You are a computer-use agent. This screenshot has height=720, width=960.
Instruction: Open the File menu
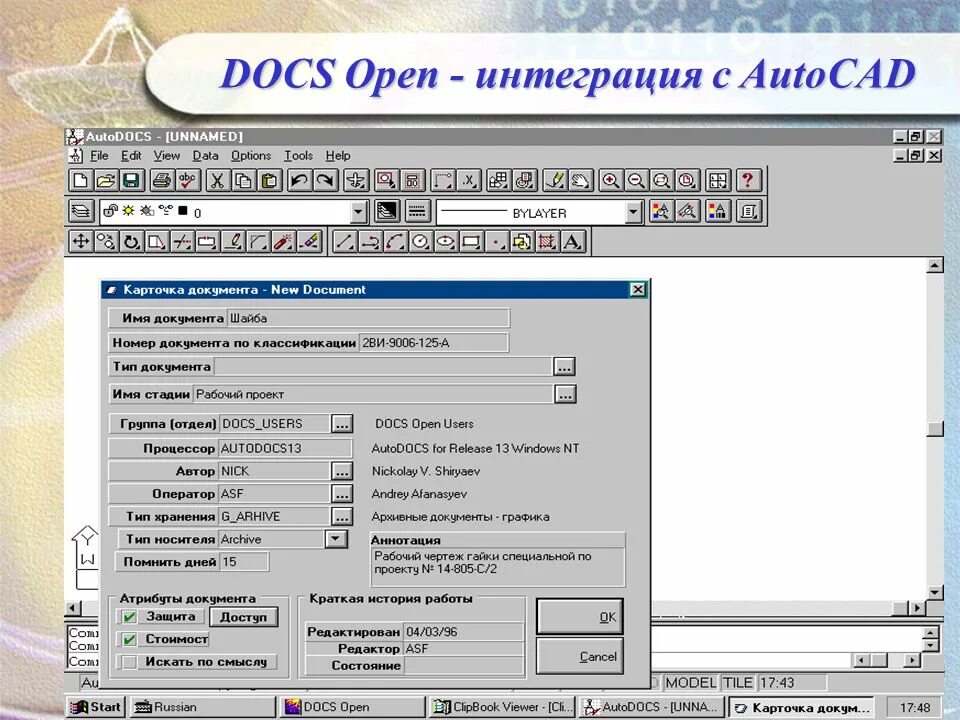click(x=99, y=156)
